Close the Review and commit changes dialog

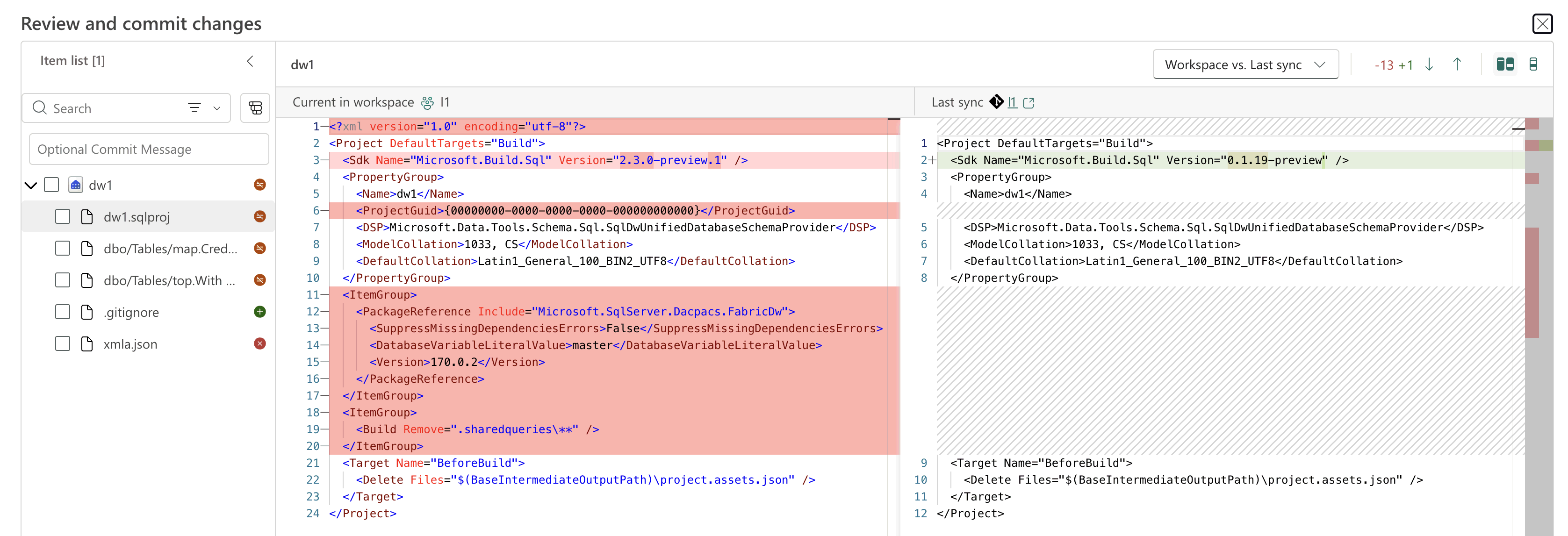tap(1542, 24)
